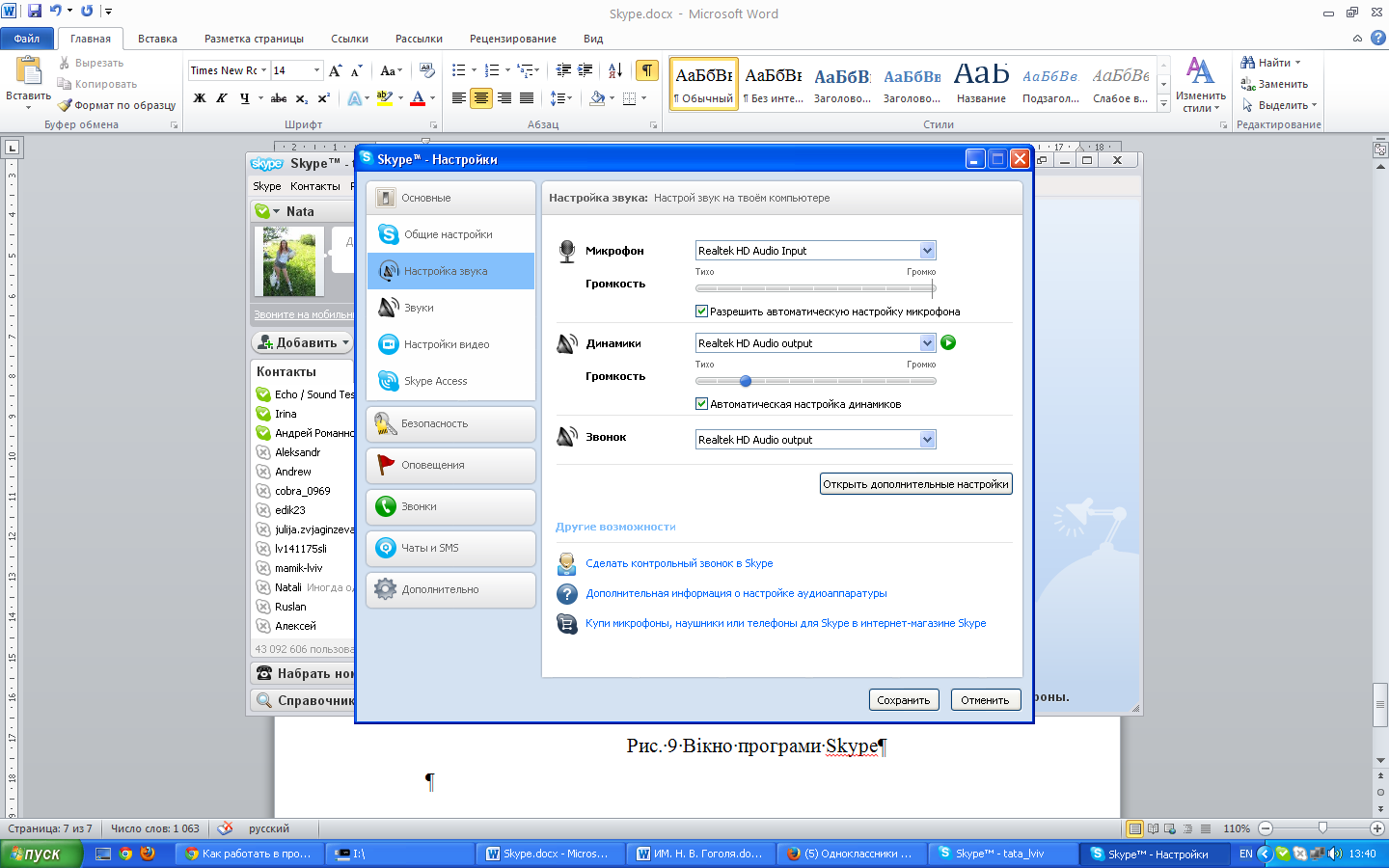Screen dimensions: 1389x868
Task: Open advanced settings button
Action: [x=916, y=484]
